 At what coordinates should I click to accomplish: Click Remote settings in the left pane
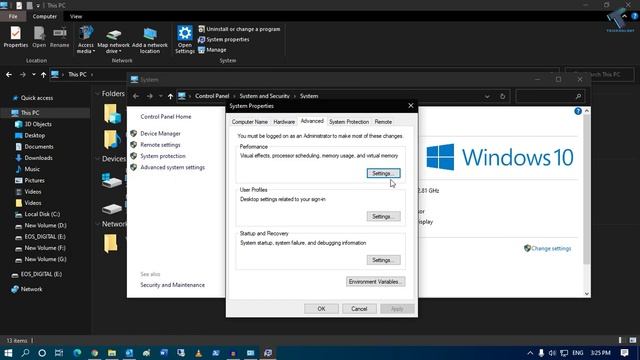[x=160, y=145]
